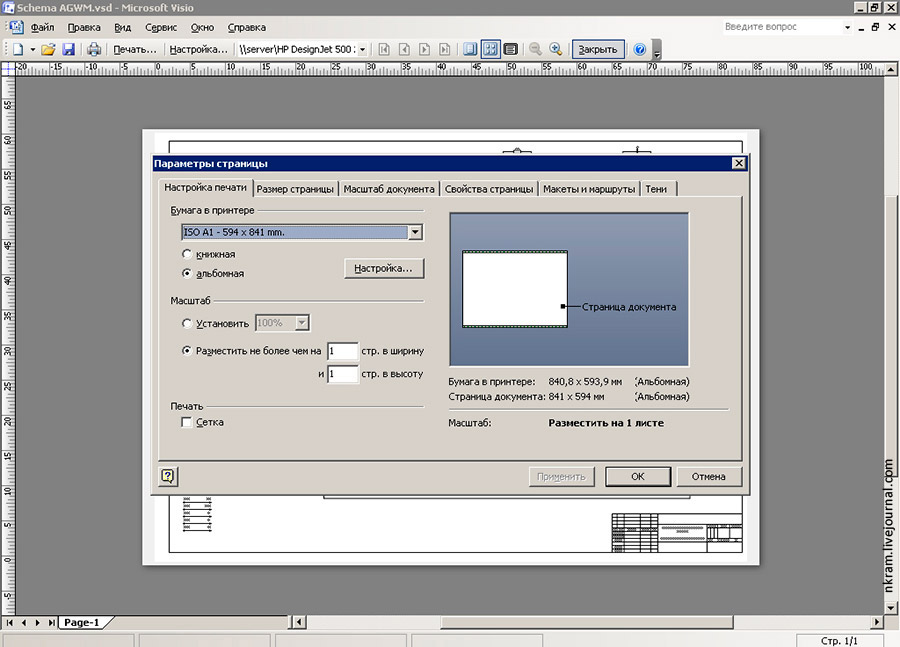This screenshot has width=900, height=647.
Task: Open the dropdown arrow beside New icon
Action: (x=32, y=49)
